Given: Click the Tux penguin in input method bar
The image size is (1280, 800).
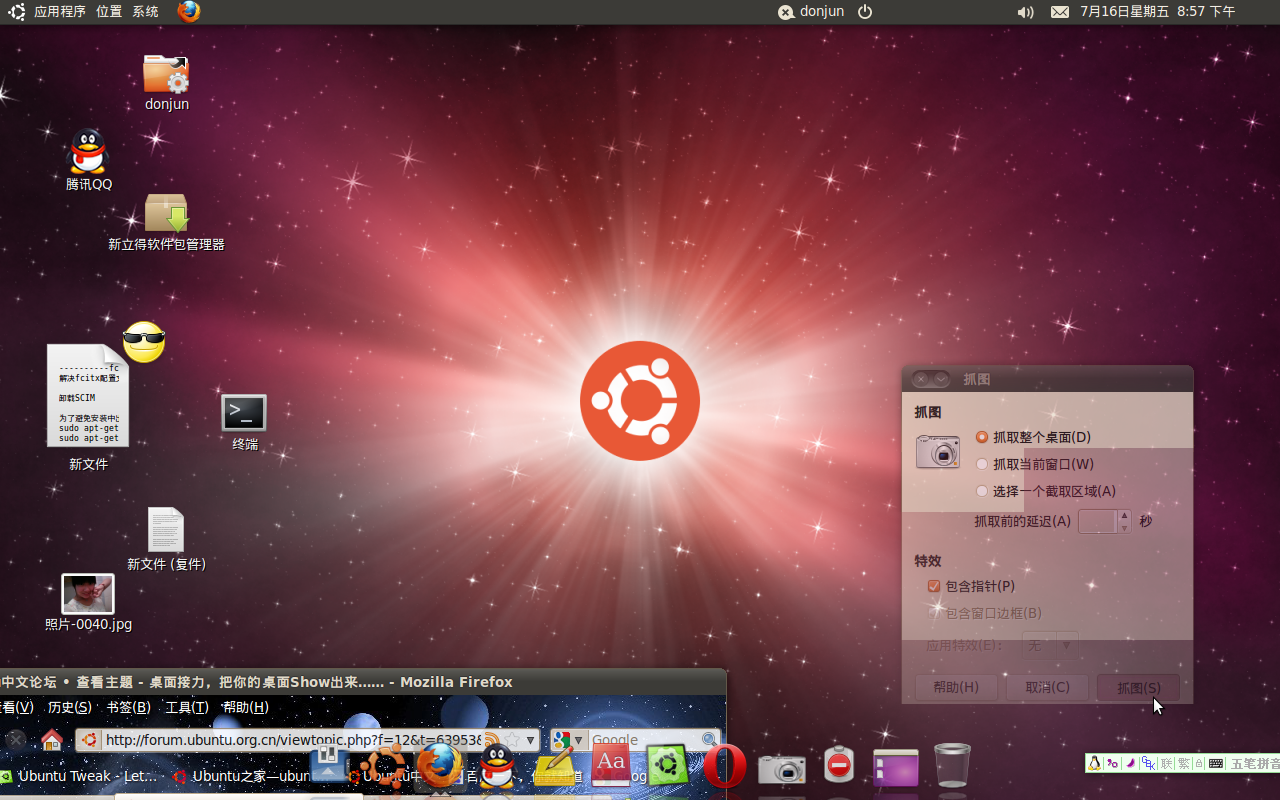Looking at the screenshot, I should [x=1095, y=763].
